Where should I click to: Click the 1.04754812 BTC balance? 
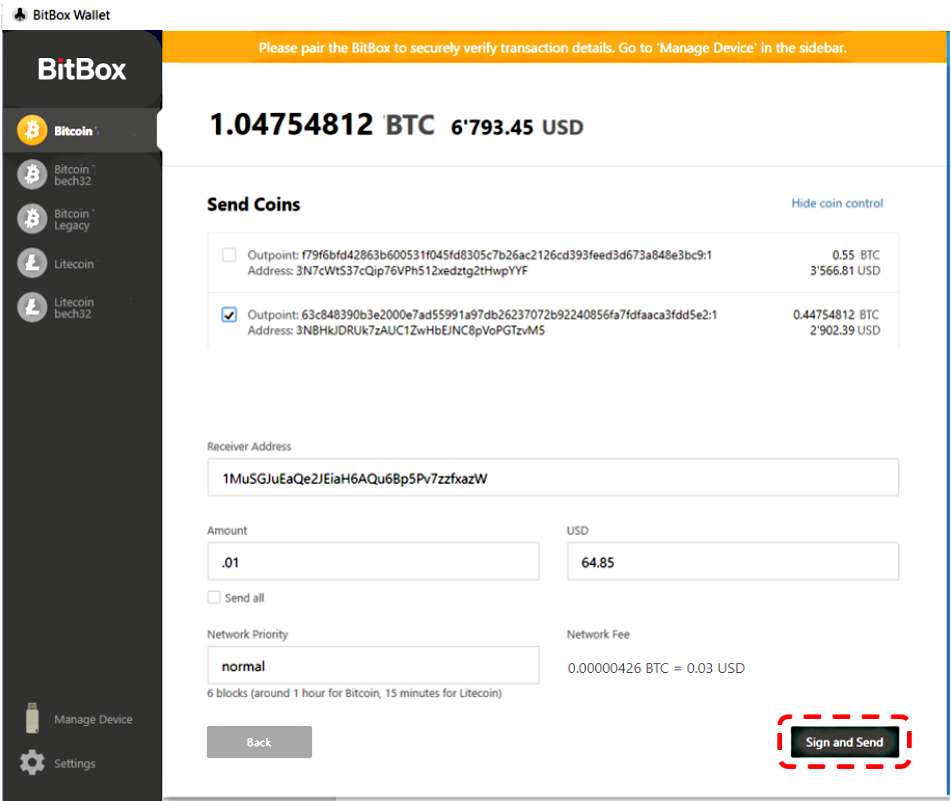coord(322,125)
